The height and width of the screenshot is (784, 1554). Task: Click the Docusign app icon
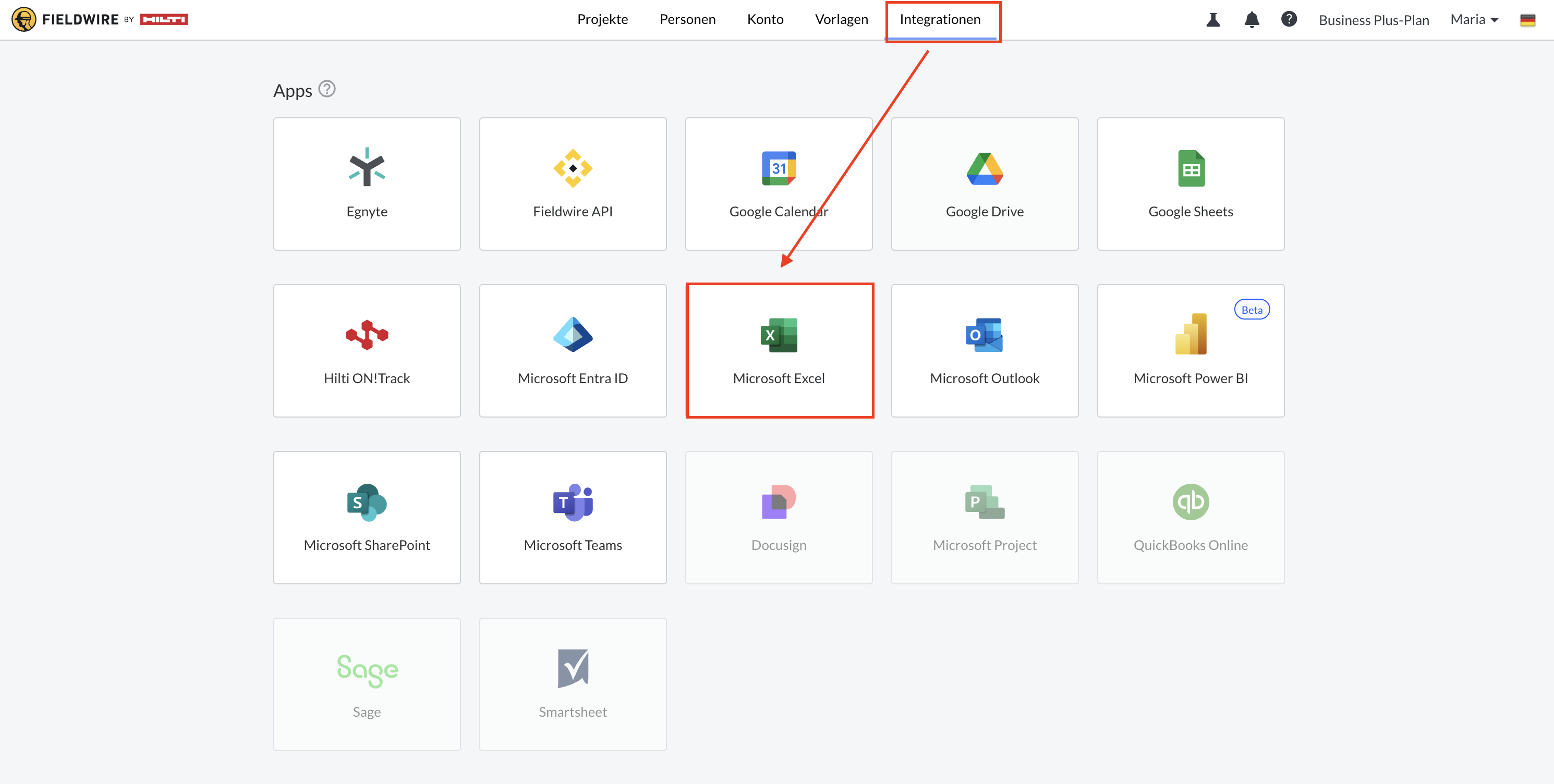779,502
